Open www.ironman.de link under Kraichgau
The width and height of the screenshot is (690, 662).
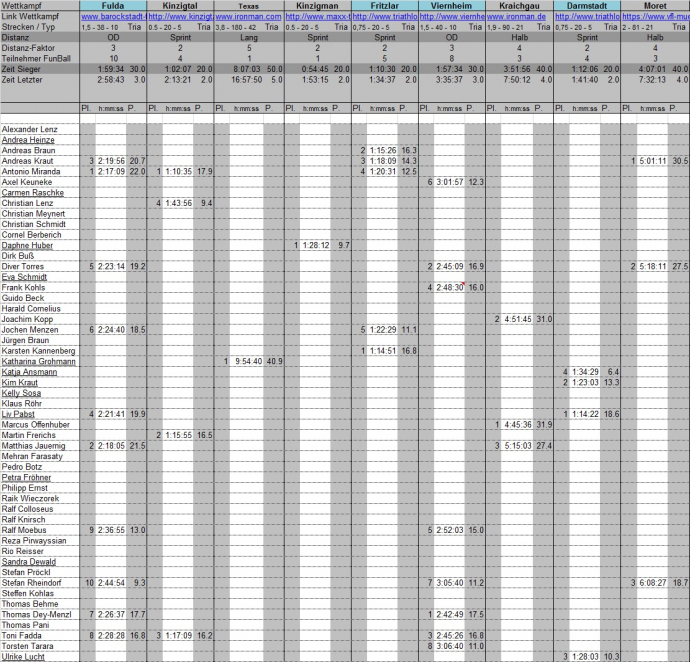[517, 17]
